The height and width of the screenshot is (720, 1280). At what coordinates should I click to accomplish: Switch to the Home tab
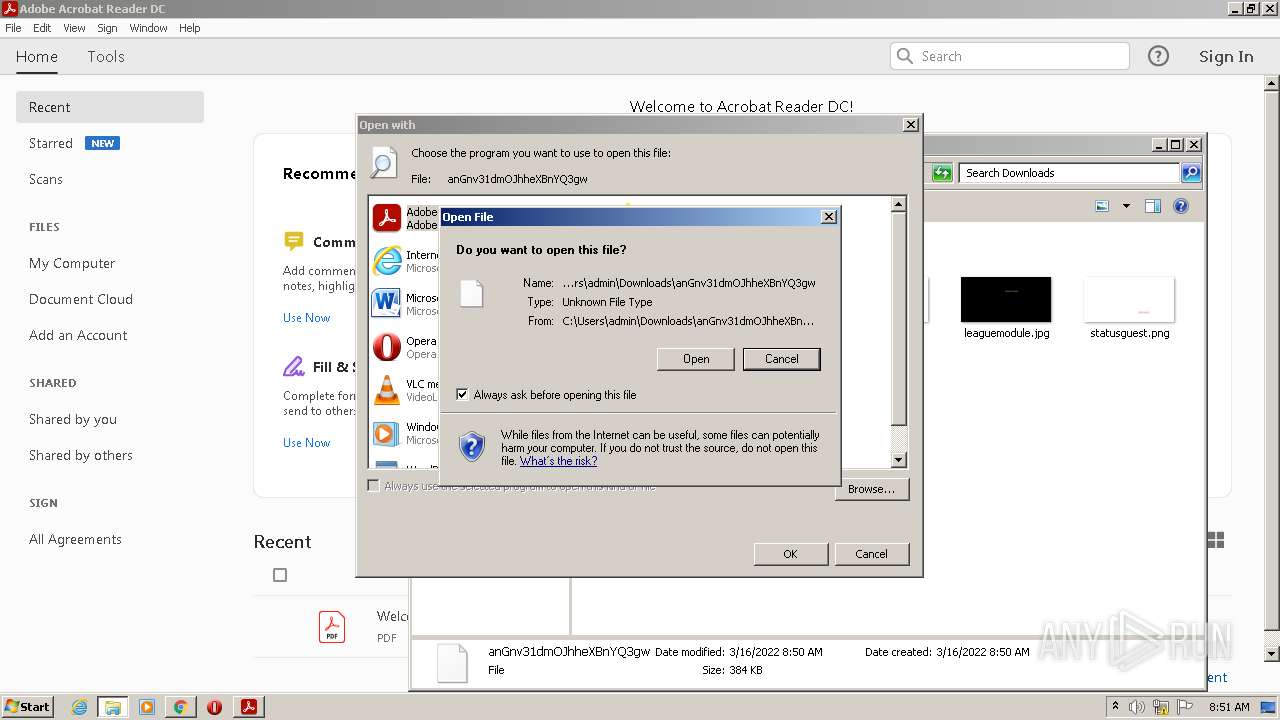click(x=37, y=57)
